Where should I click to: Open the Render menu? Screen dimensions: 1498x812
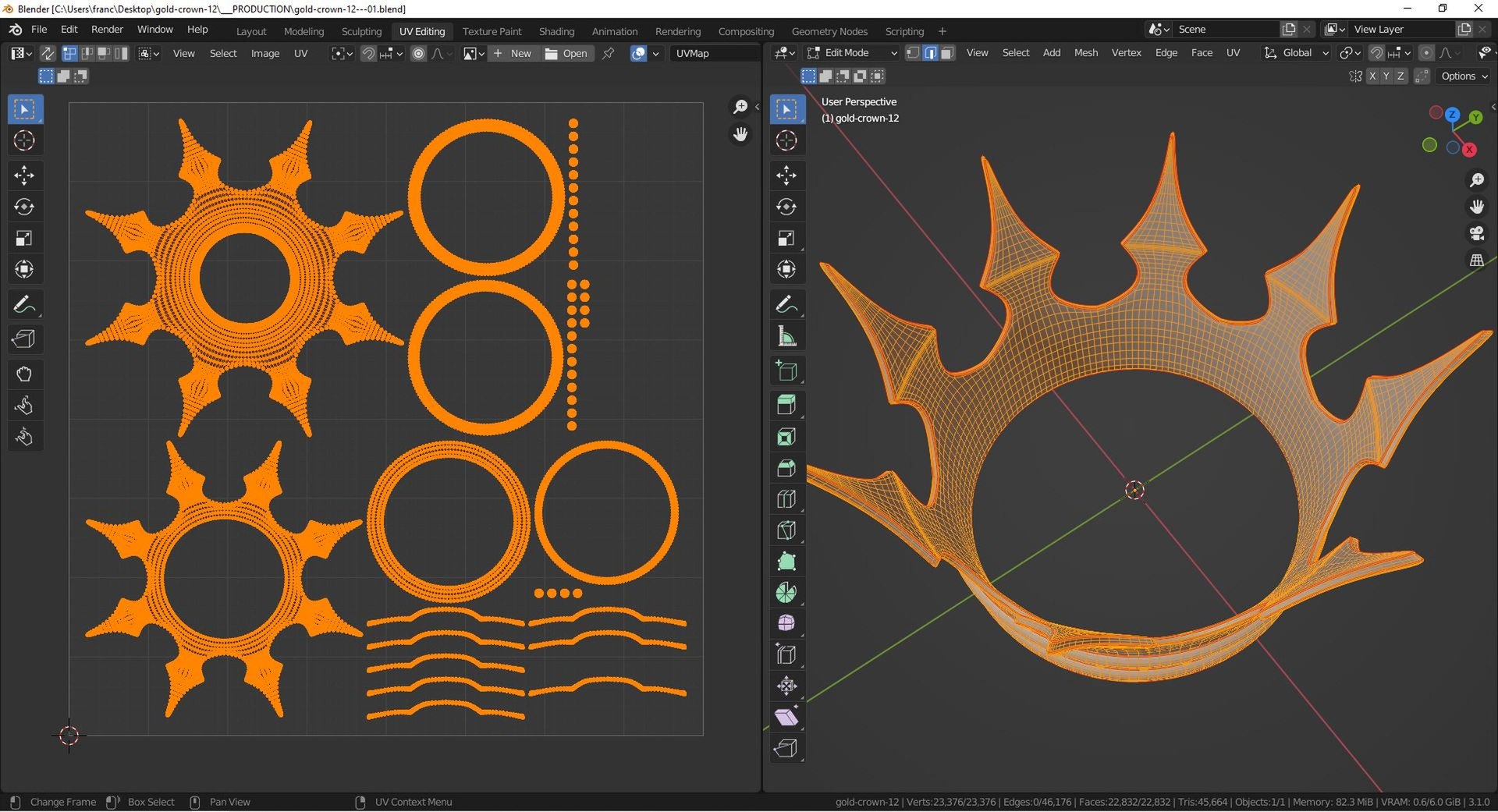[107, 29]
